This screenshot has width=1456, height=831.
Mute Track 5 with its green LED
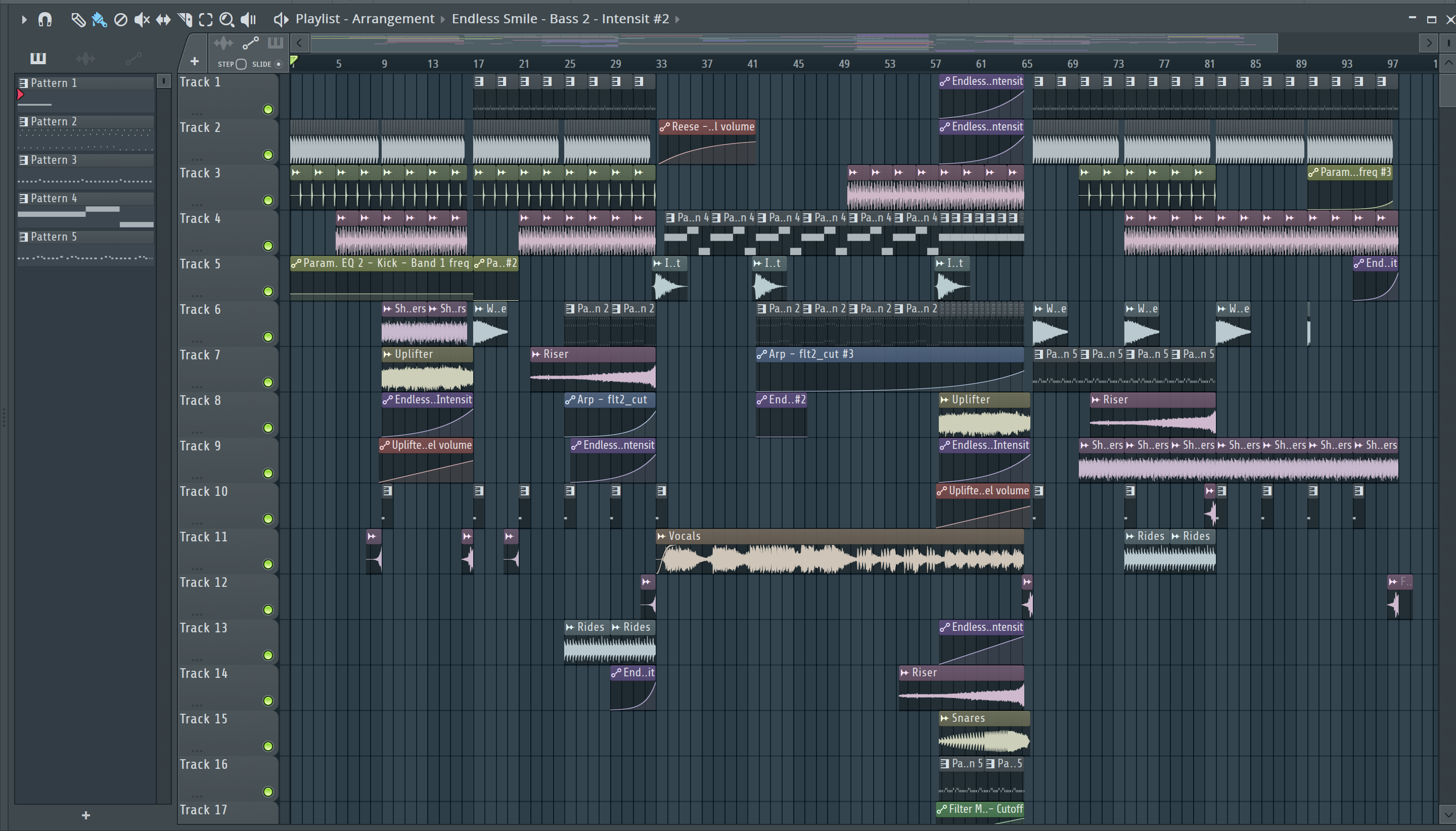coord(267,292)
